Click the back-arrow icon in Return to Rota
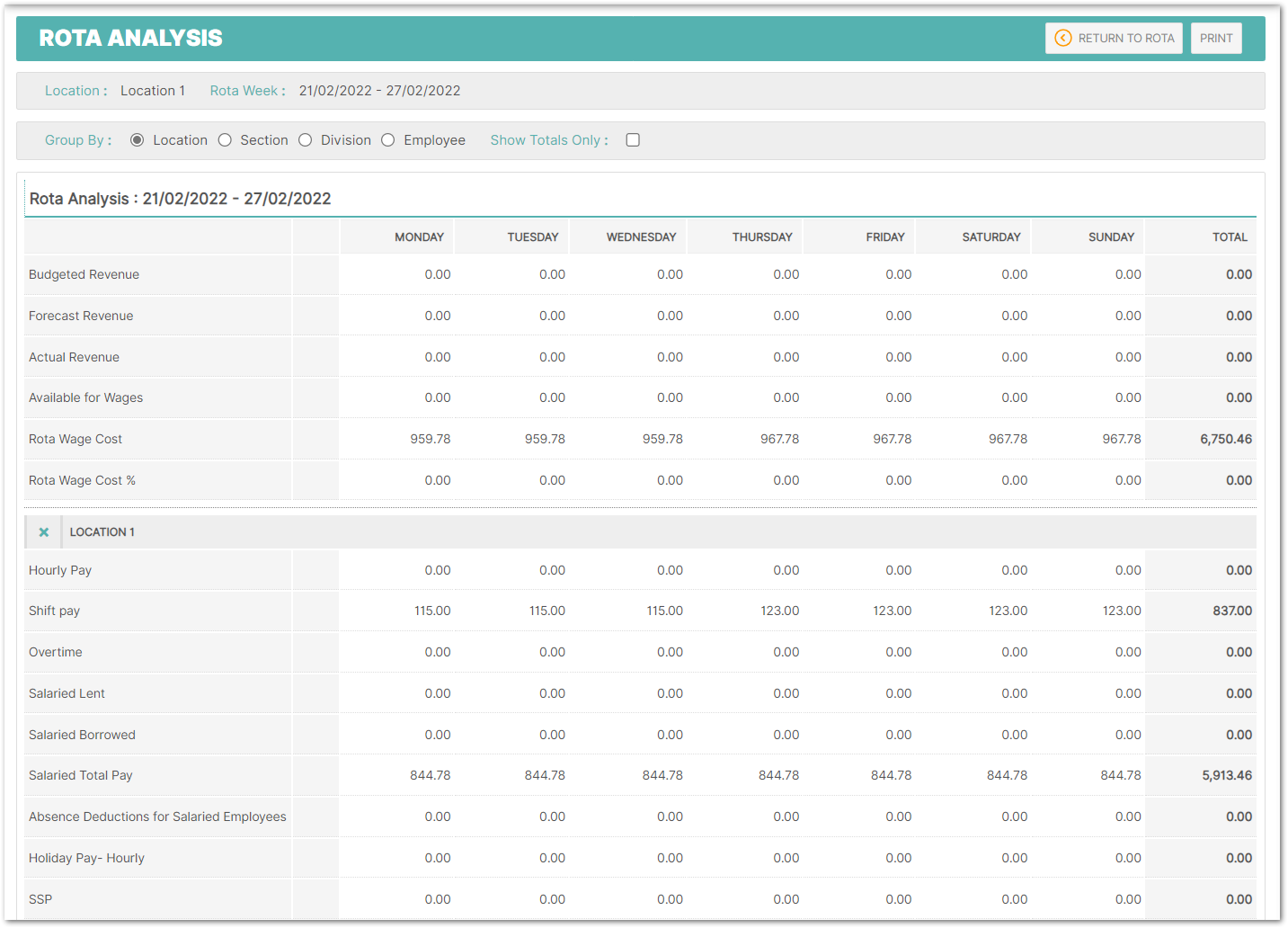The height and width of the screenshot is (928, 1288). (1062, 38)
